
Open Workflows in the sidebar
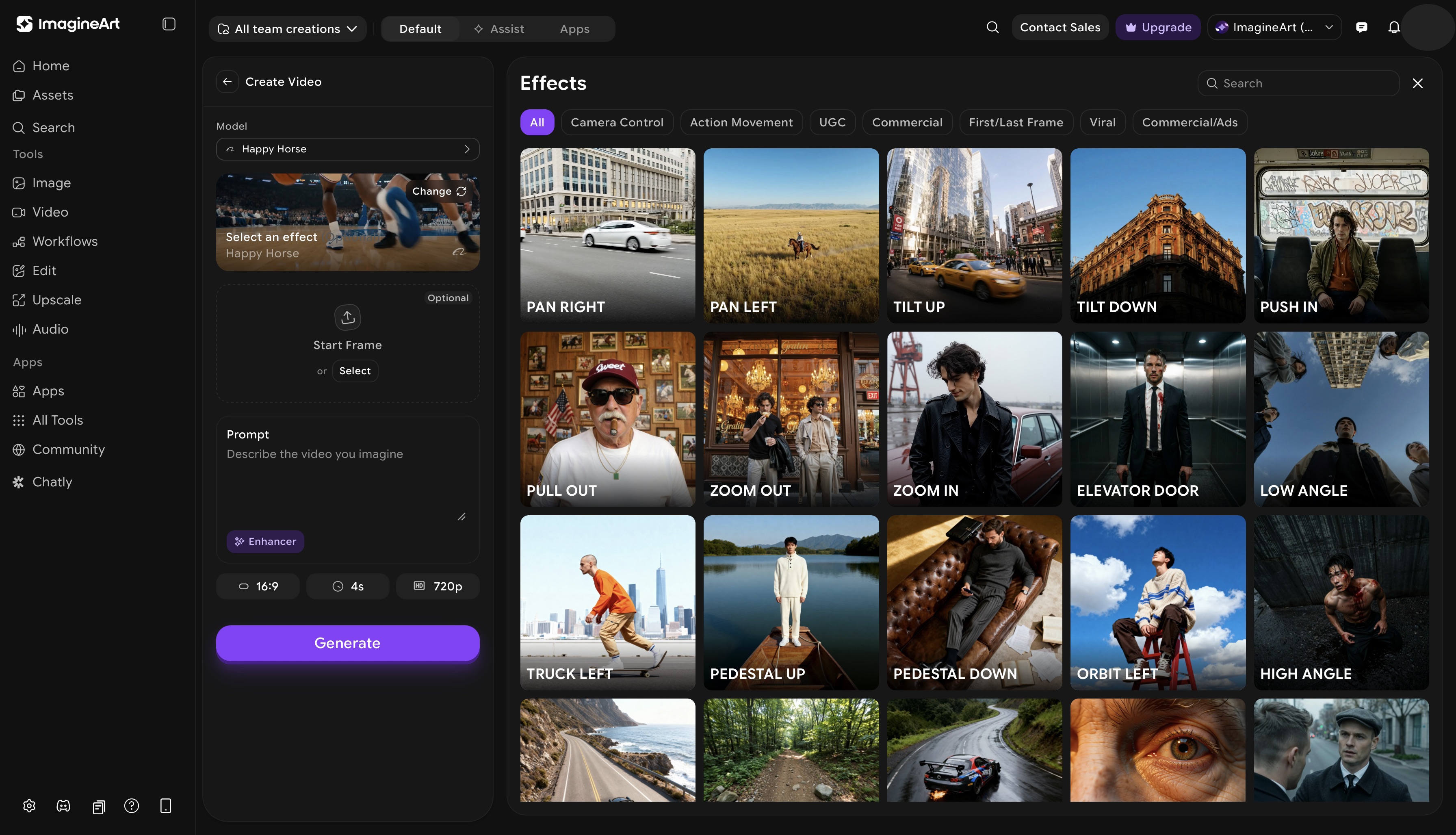65,241
